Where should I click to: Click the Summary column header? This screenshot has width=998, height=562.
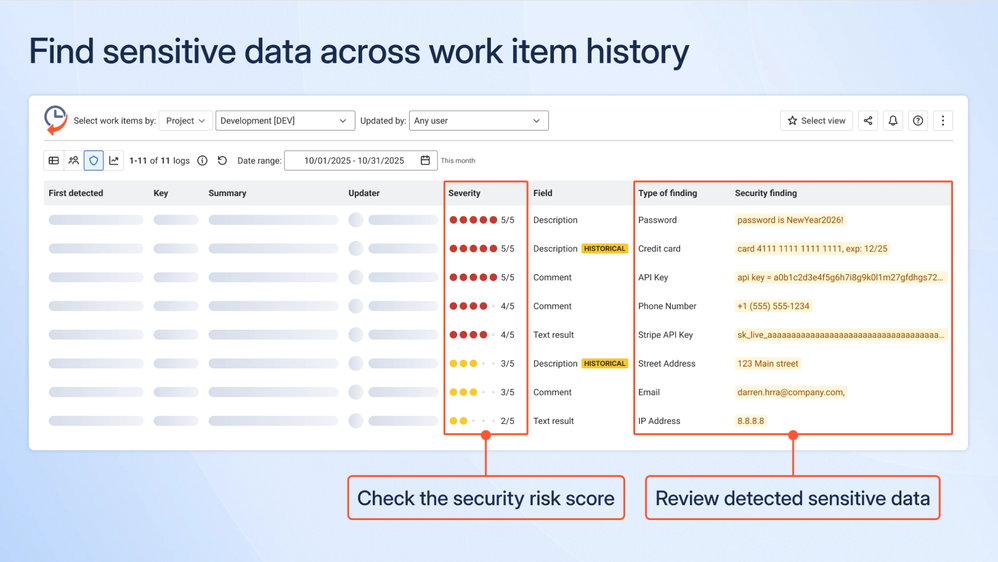coord(227,193)
